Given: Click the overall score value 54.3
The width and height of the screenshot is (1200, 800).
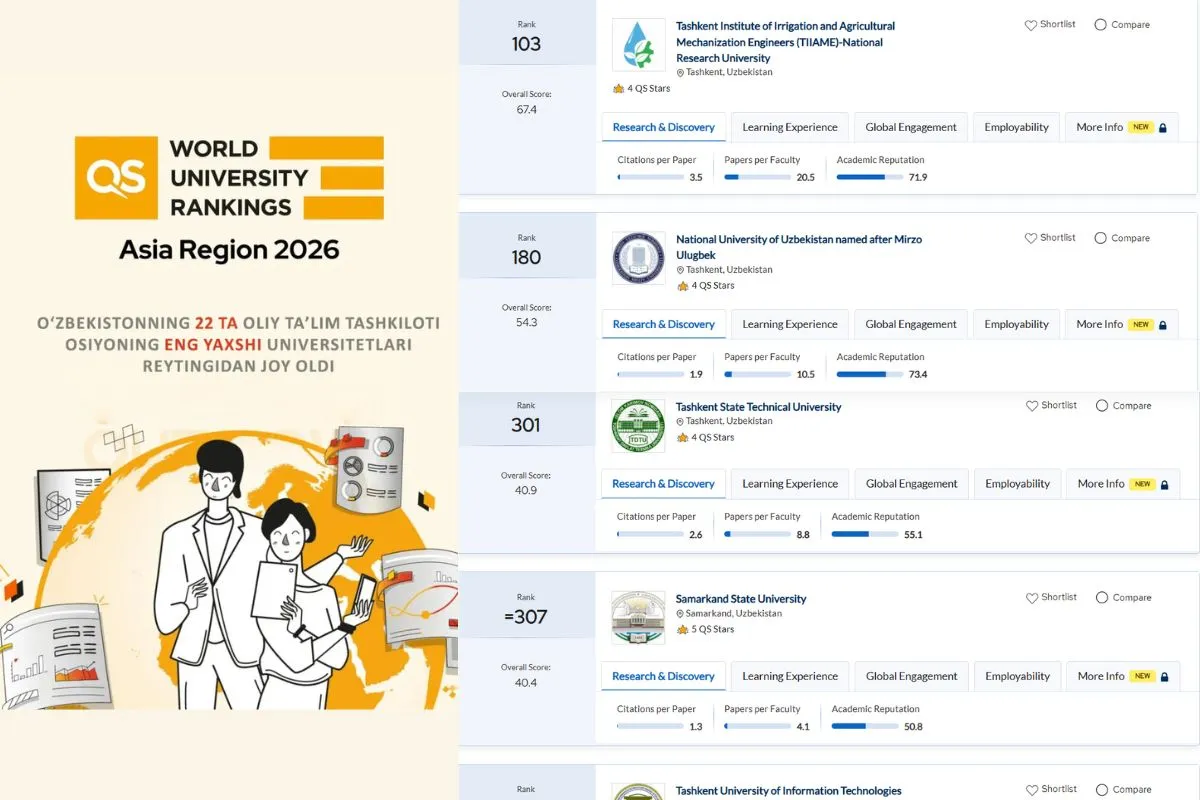Looking at the screenshot, I should point(526,323).
